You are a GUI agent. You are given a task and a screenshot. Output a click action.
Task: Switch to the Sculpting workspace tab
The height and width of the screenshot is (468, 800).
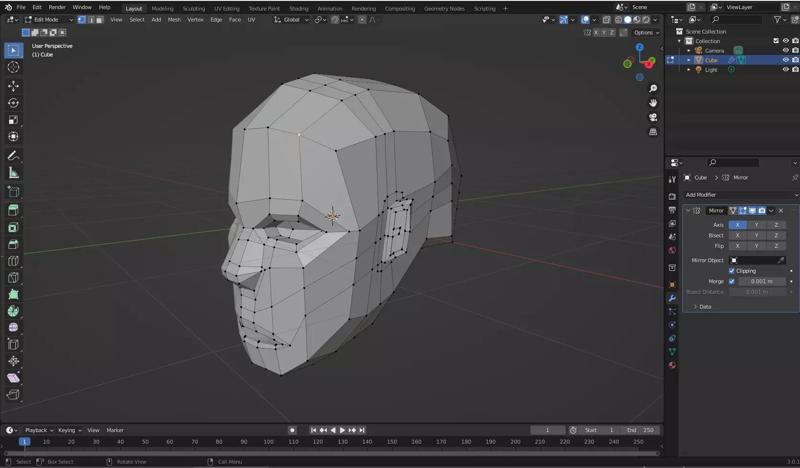coord(193,8)
